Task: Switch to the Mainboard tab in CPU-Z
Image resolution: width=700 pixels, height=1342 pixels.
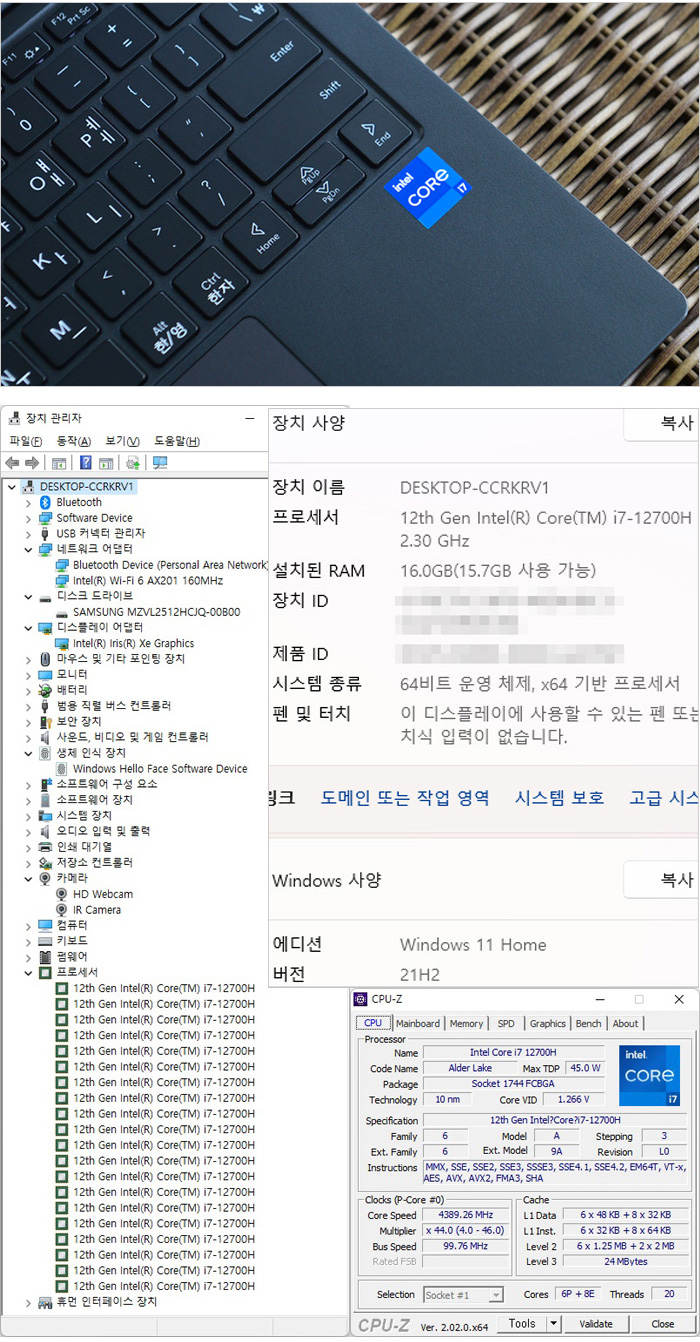Action: point(417,1023)
